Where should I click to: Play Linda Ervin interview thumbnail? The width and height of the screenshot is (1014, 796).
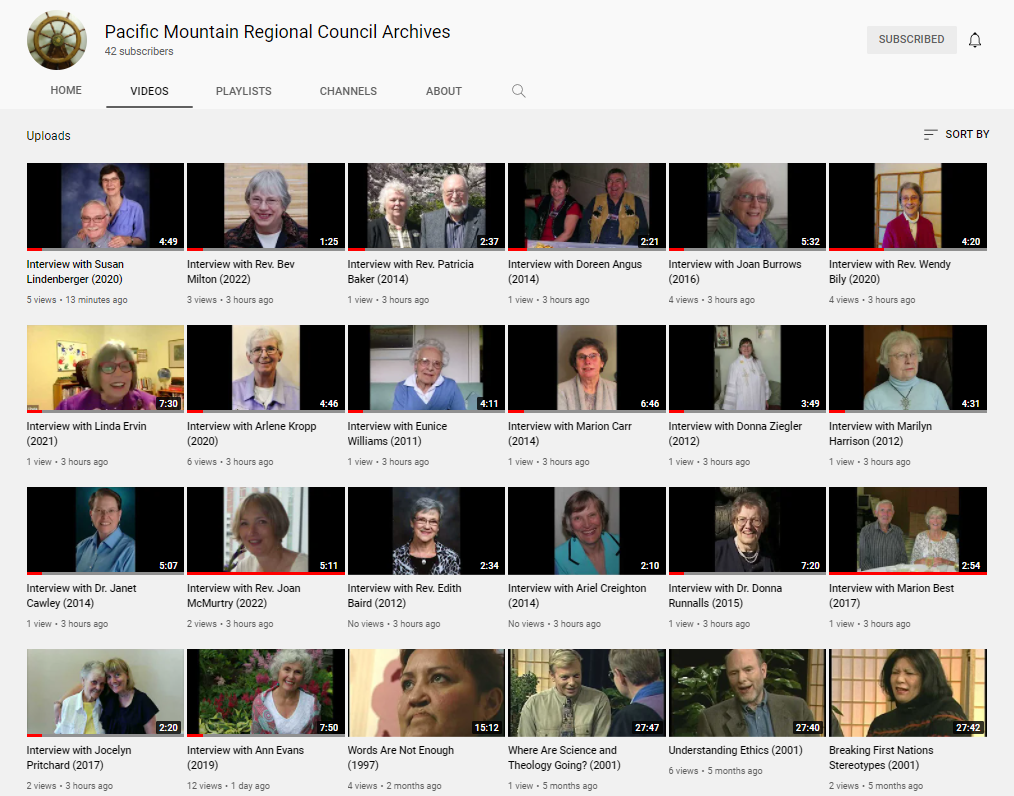[x=105, y=369]
